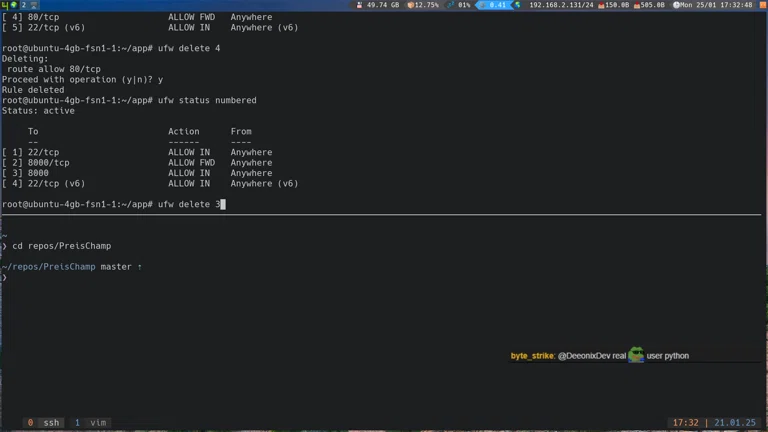Screen dimensions: 768x432
Task: Click the disk usage 49.74 GB indicator
Action: pyautogui.click(x=380, y=5)
